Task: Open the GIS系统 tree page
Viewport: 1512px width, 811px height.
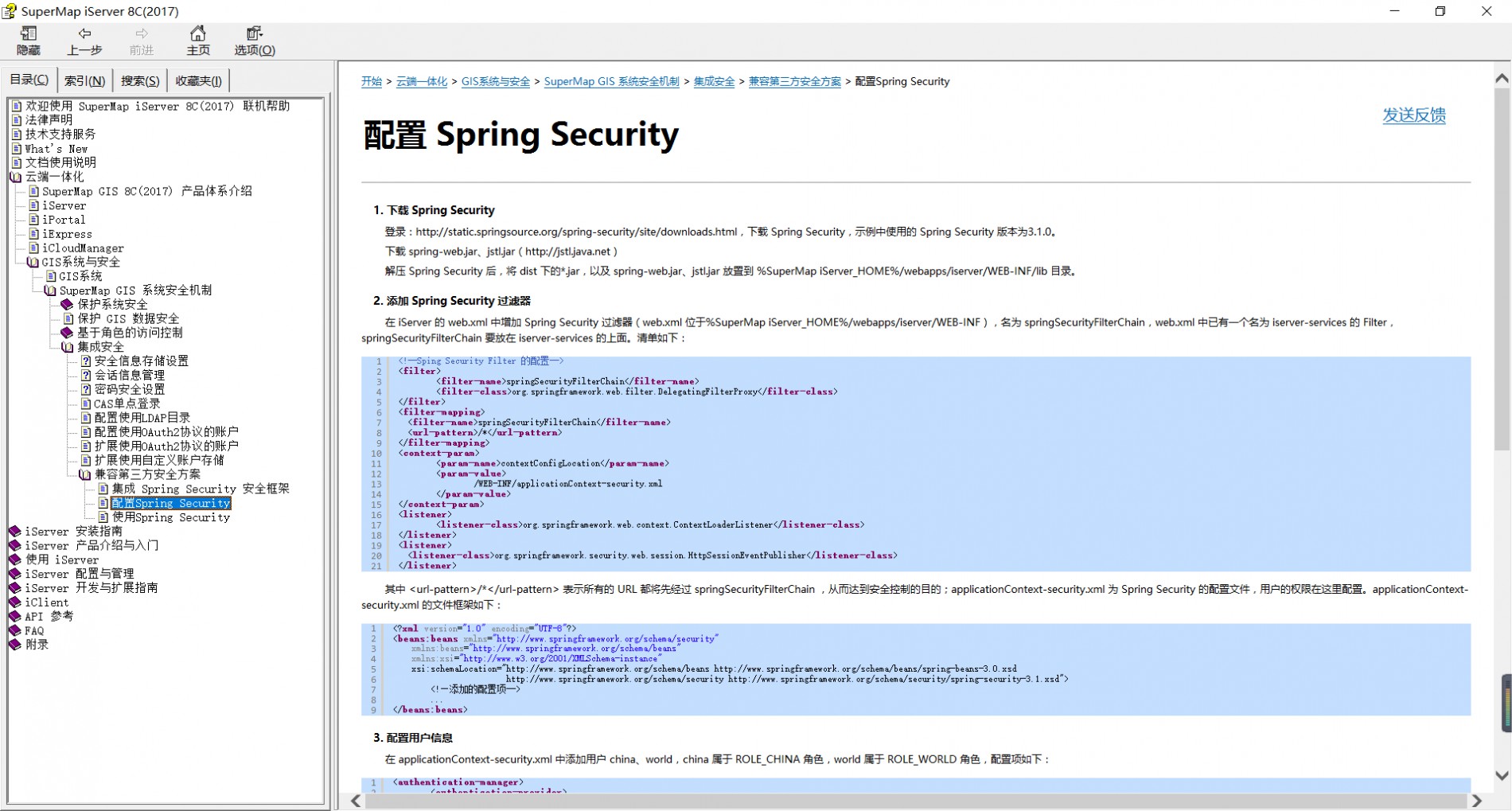Action: click(x=80, y=276)
